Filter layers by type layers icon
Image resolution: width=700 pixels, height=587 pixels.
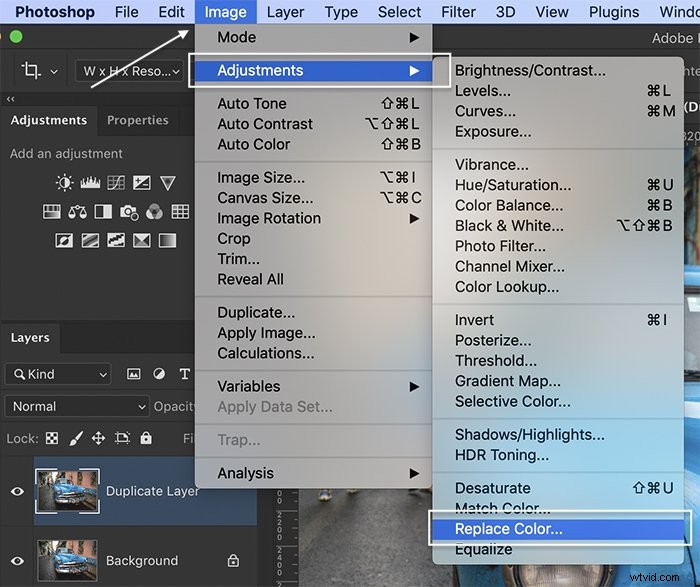pyautogui.click(x=184, y=374)
